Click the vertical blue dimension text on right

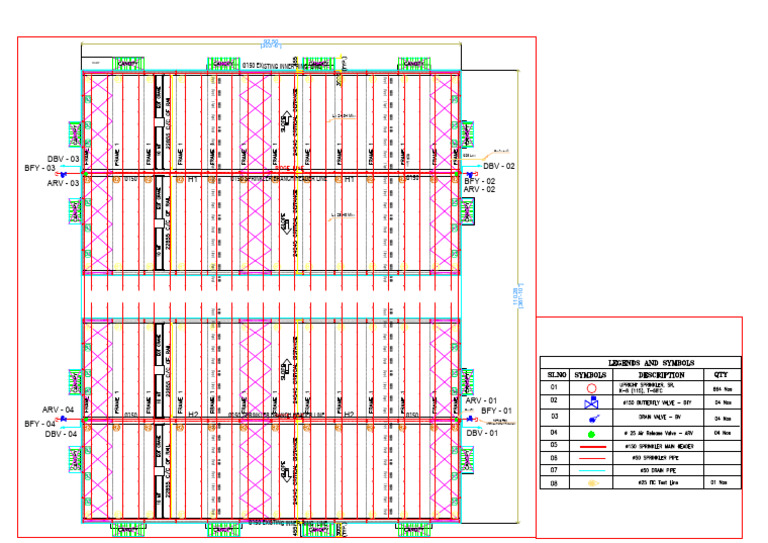click(x=518, y=295)
